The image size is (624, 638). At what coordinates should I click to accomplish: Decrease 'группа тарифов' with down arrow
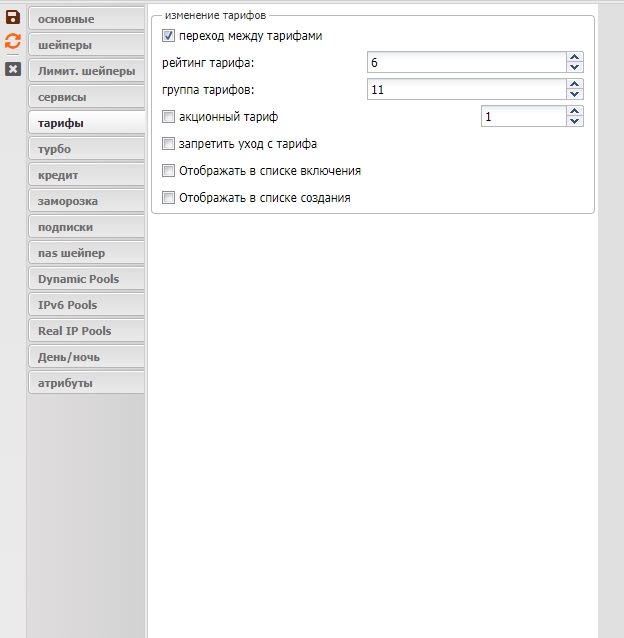[x=574, y=95]
